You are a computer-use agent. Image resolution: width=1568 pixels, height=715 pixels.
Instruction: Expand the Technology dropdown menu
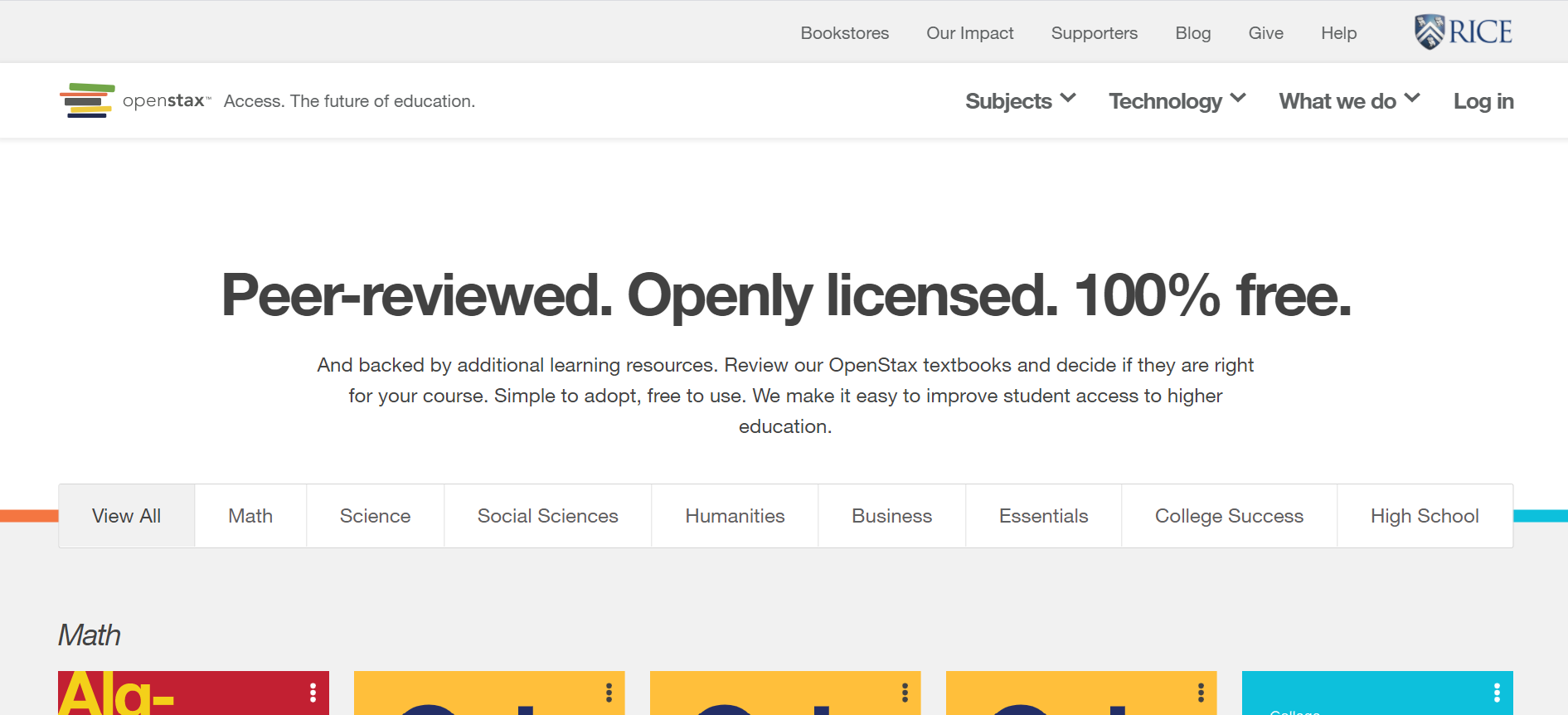pyautogui.click(x=1177, y=101)
